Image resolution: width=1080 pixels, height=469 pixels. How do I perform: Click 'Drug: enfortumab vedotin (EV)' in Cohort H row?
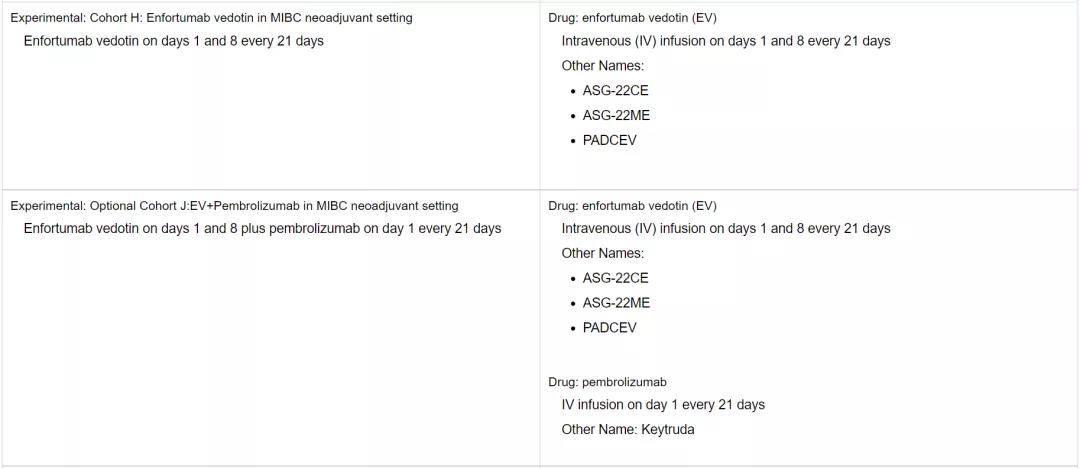tap(632, 18)
